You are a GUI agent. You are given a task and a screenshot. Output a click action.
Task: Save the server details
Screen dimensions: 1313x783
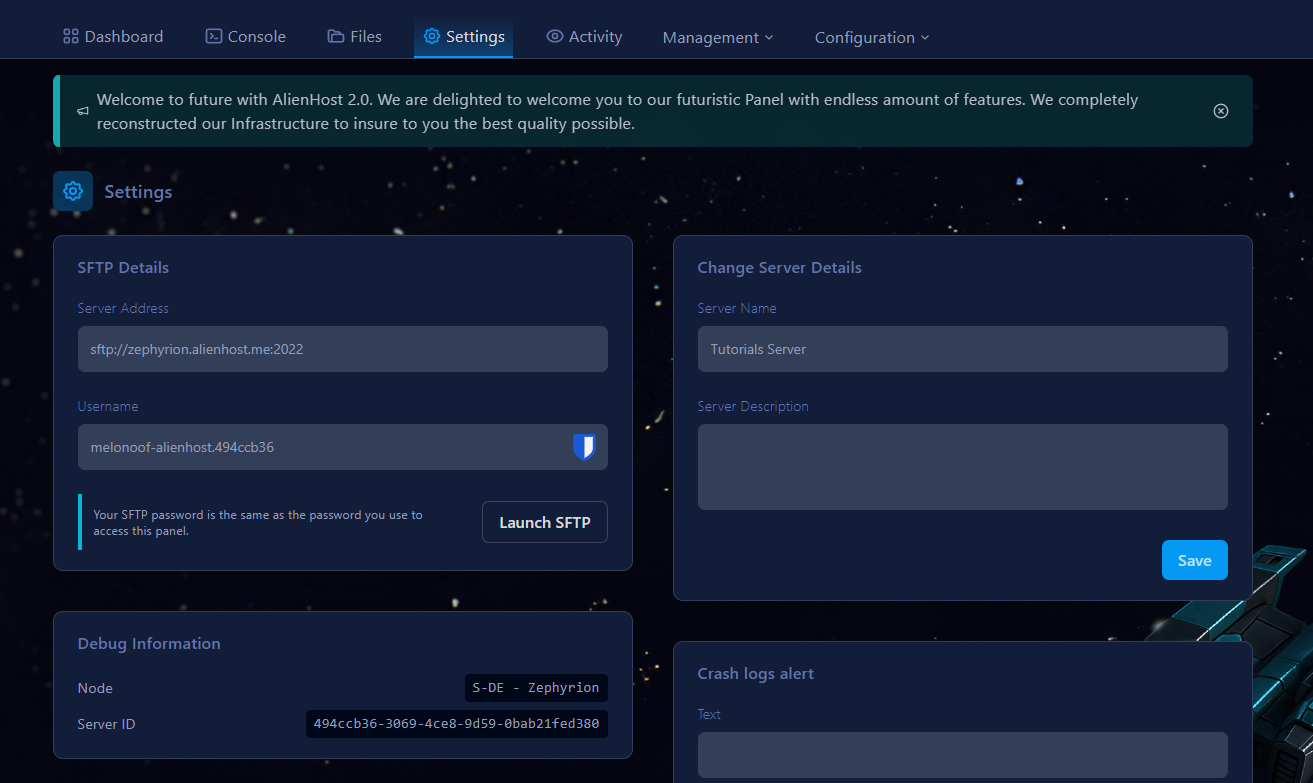[x=1195, y=560]
